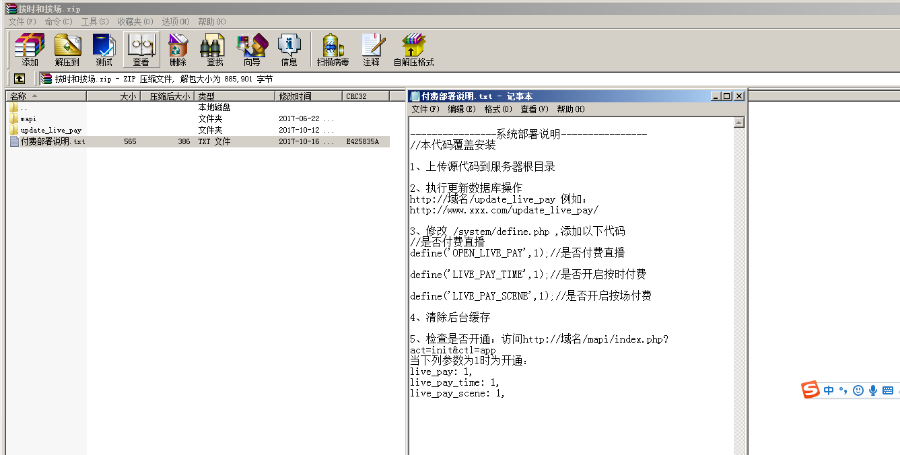
Task: Select the 付费部署说明.txt file row
Action: pos(198,141)
